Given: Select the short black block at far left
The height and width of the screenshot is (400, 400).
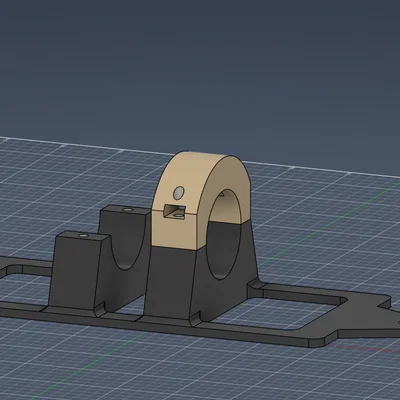Looking at the screenshot, I should [x=78, y=271].
